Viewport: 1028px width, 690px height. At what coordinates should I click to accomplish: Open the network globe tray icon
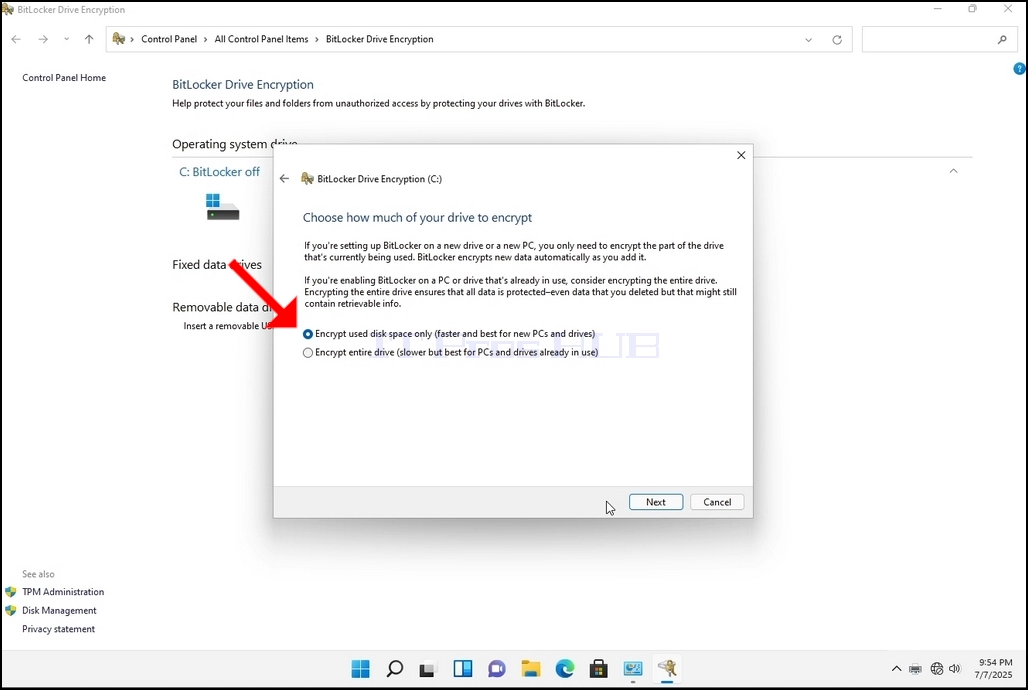pyautogui.click(x=937, y=669)
